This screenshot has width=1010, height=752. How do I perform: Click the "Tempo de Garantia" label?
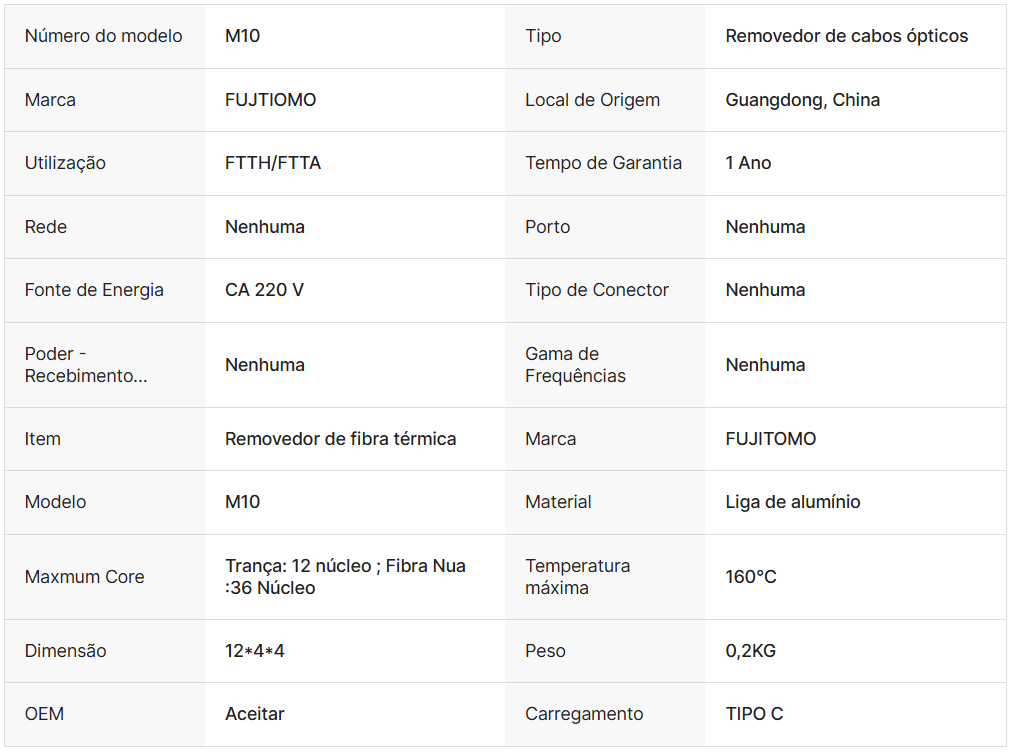603,163
